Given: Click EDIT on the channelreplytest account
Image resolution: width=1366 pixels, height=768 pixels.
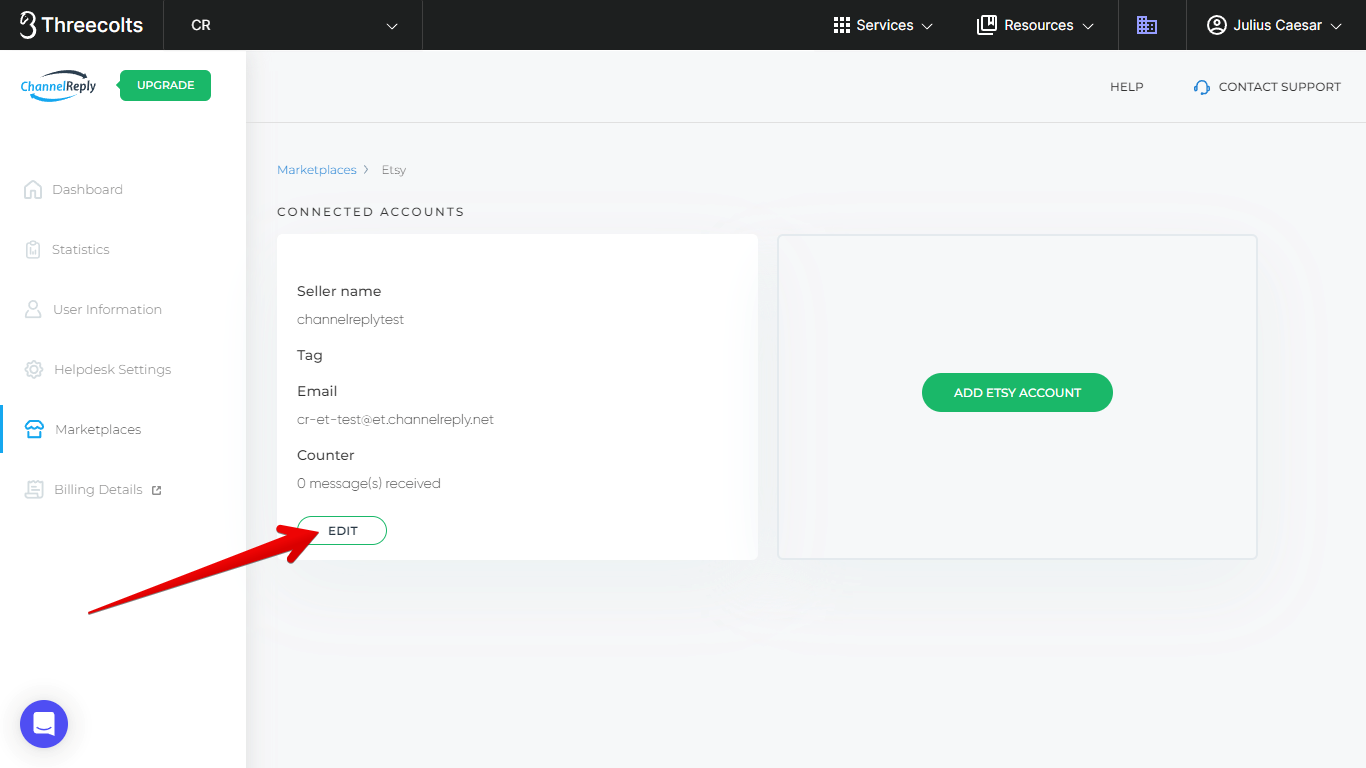Looking at the screenshot, I should click(x=342, y=531).
